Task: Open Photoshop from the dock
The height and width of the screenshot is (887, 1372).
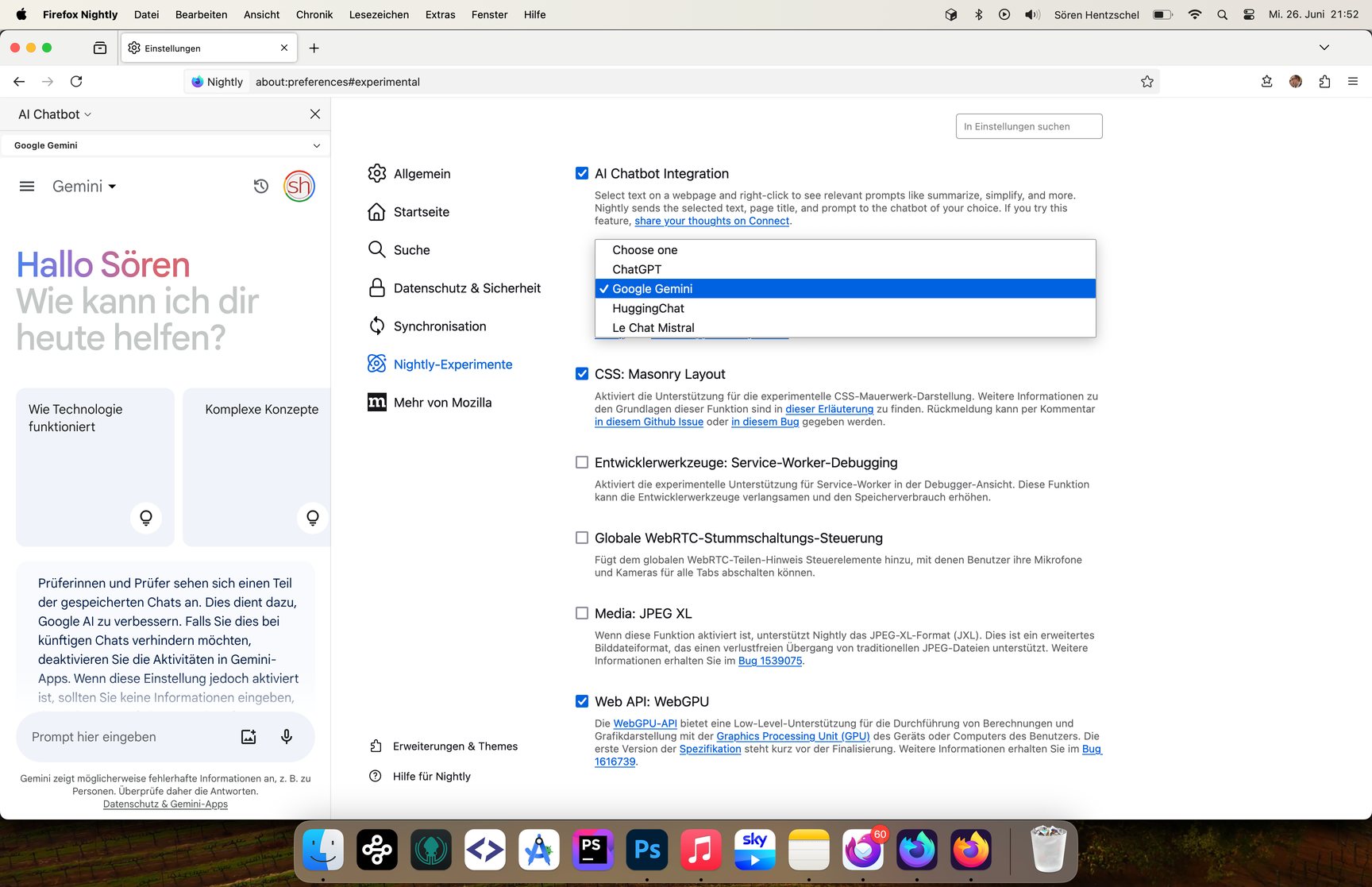Action: point(646,850)
